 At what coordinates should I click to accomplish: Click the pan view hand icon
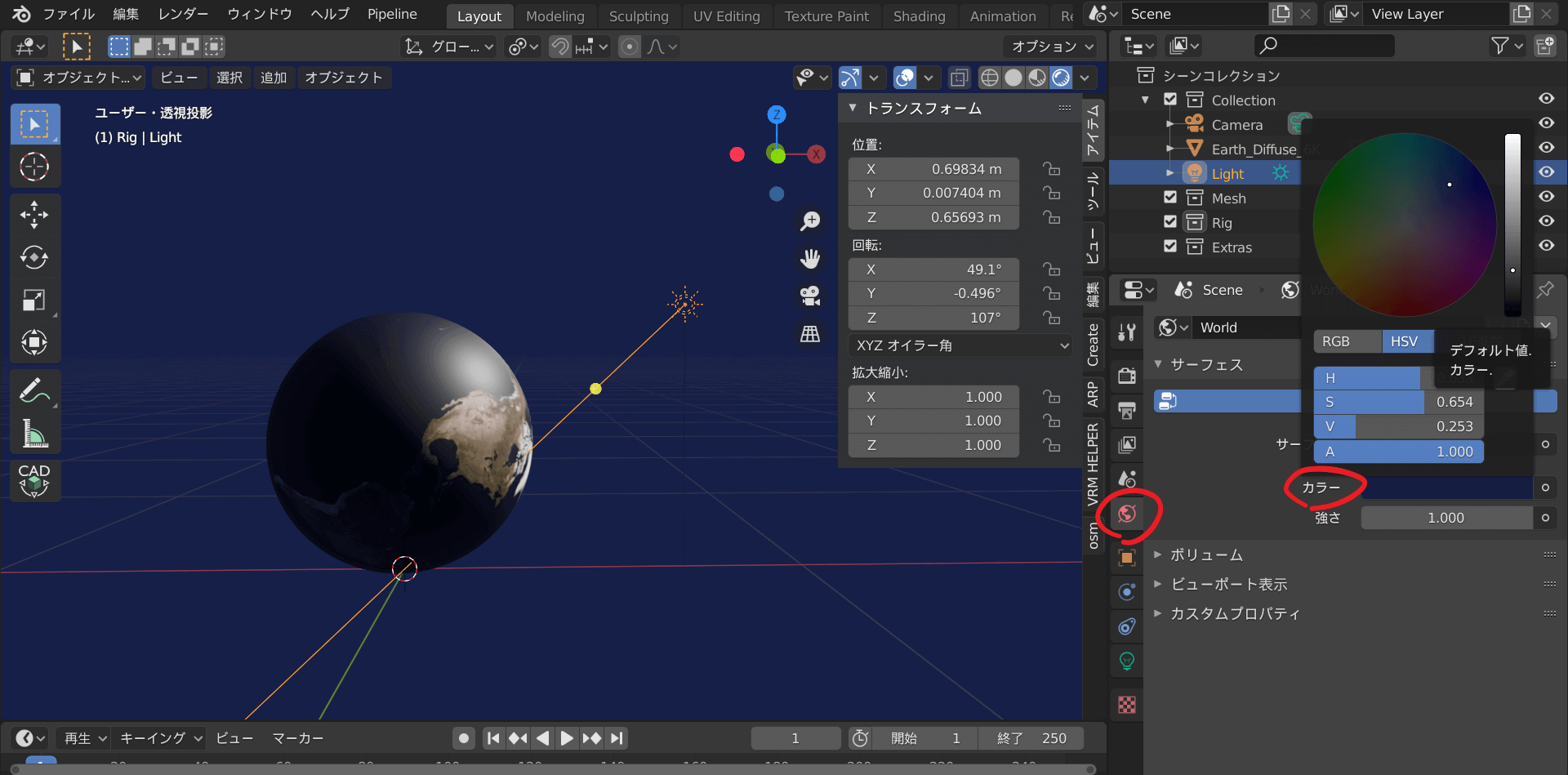pos(810,259)
